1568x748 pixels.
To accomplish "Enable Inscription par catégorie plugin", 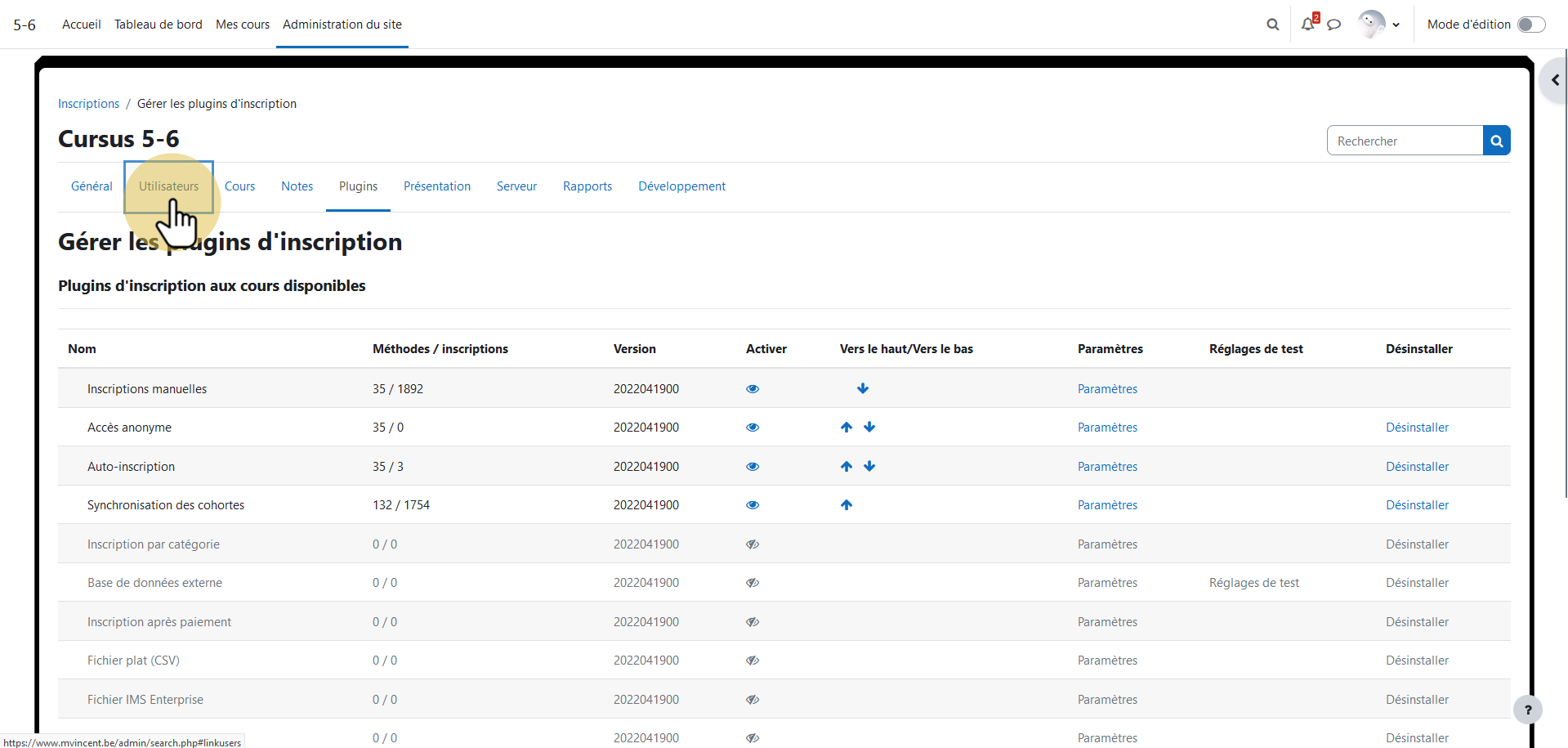I will click(753, 544).
